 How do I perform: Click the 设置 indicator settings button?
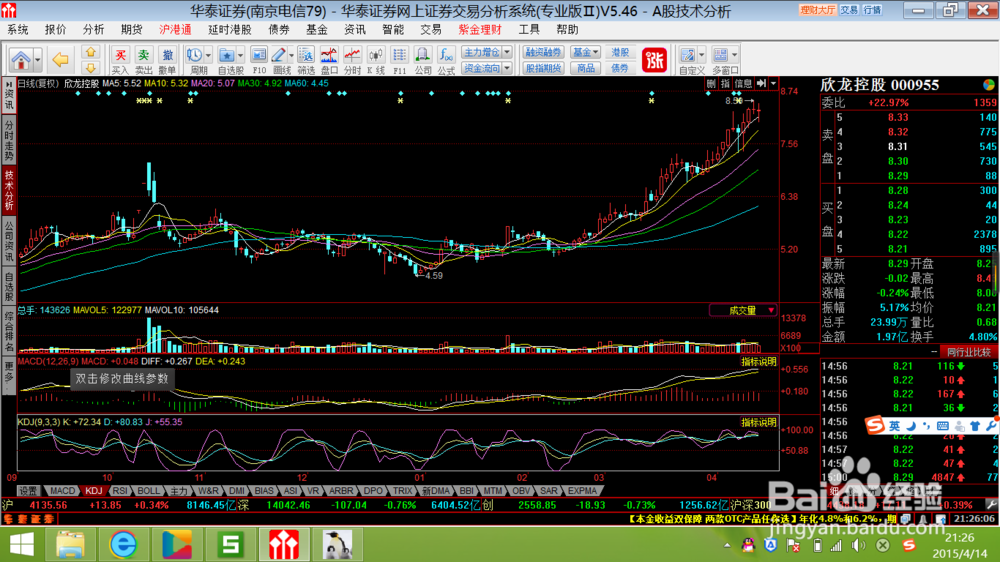[x=28, y=491]
